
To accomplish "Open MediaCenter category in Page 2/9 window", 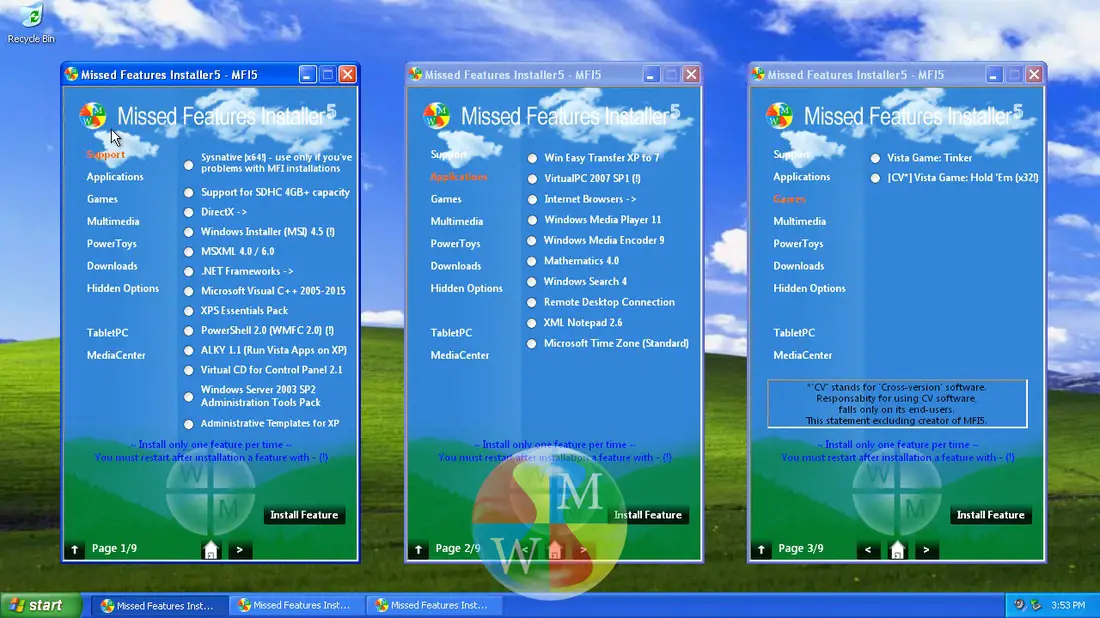I will click(x=460, y=356).
